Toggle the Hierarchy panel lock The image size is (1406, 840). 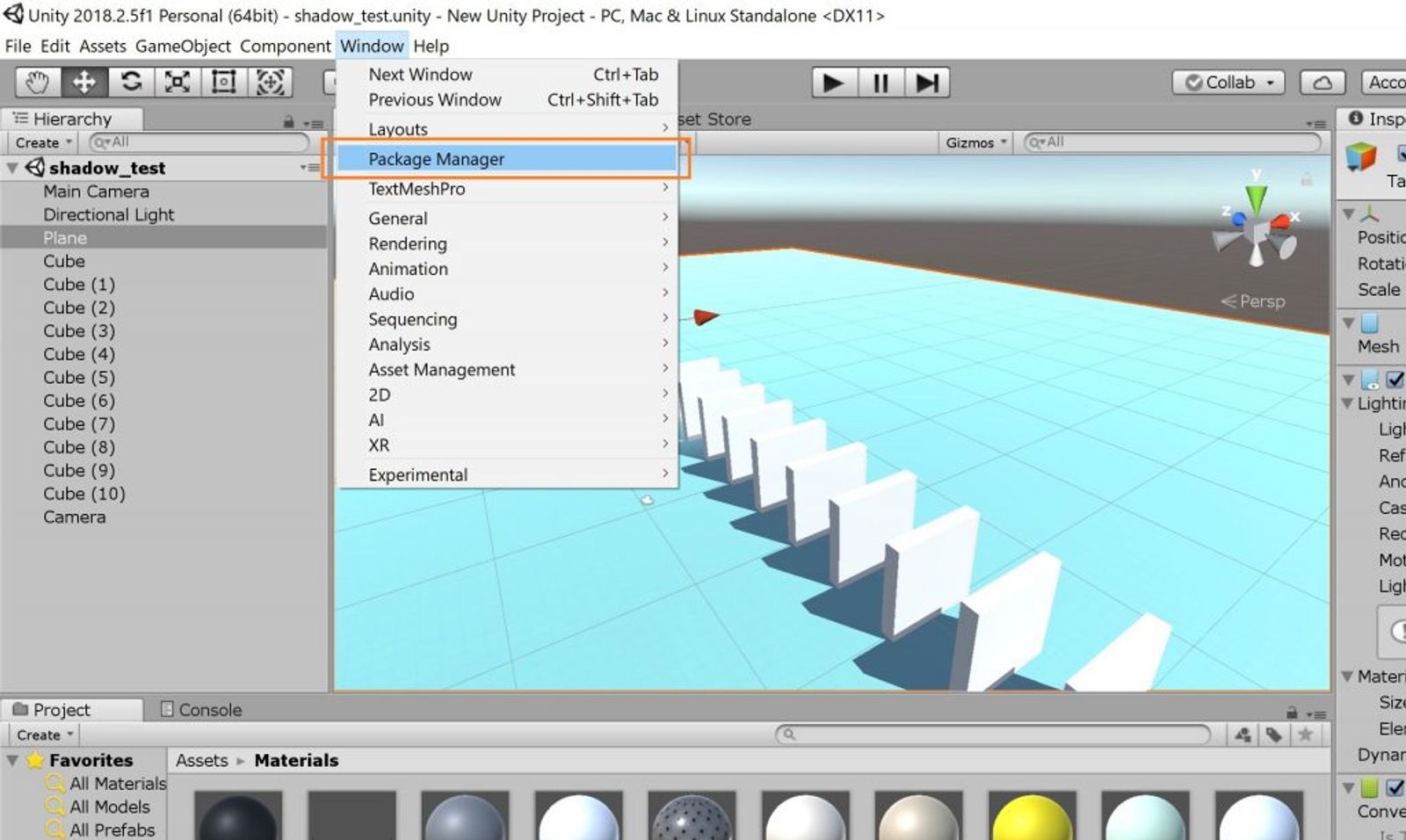289,122
